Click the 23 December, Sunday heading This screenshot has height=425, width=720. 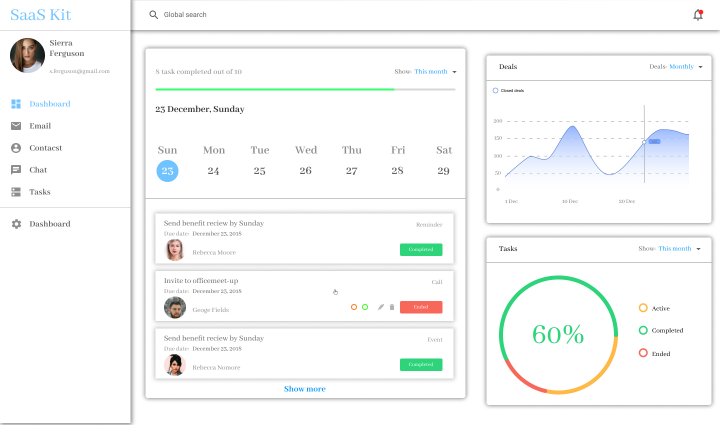pos(200,109)
